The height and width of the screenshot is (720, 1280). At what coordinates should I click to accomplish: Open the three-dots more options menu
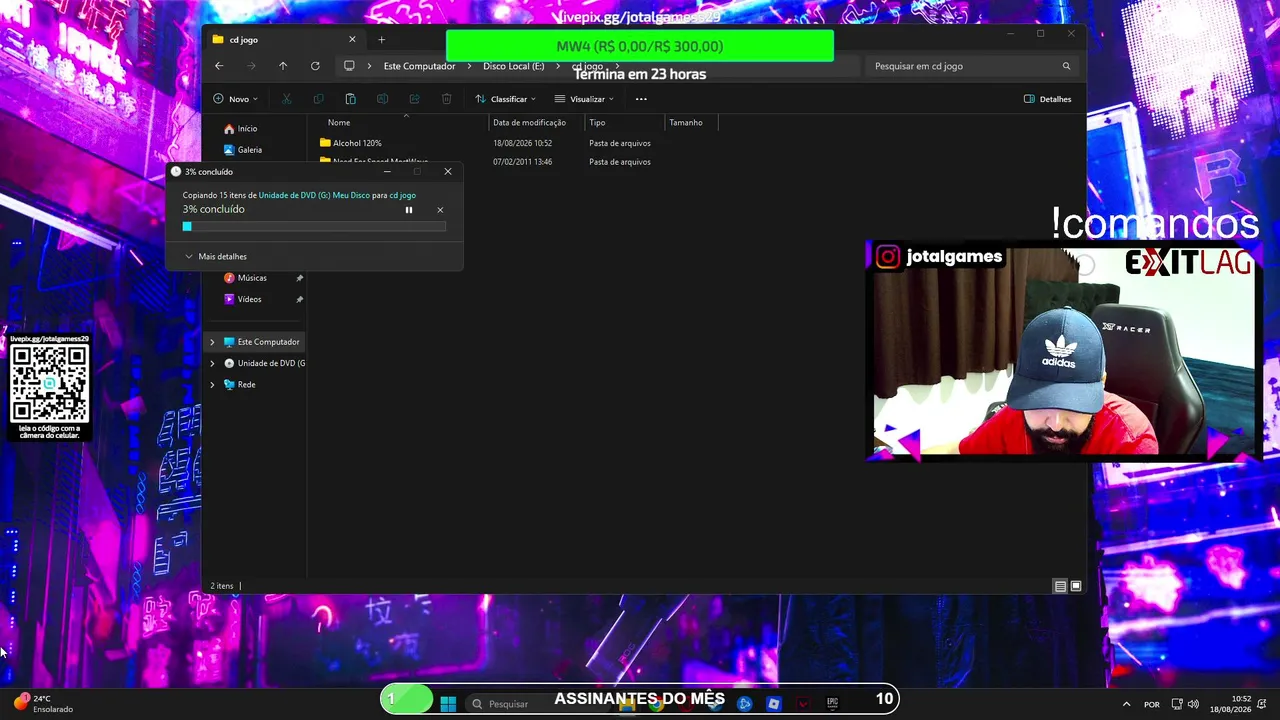click(641, 99)
